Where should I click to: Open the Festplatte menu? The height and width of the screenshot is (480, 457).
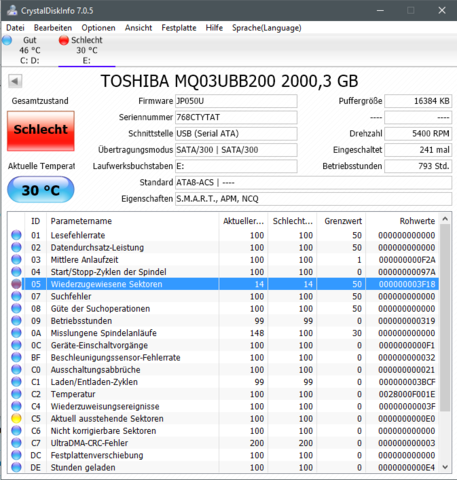click(x=179, y=28)
